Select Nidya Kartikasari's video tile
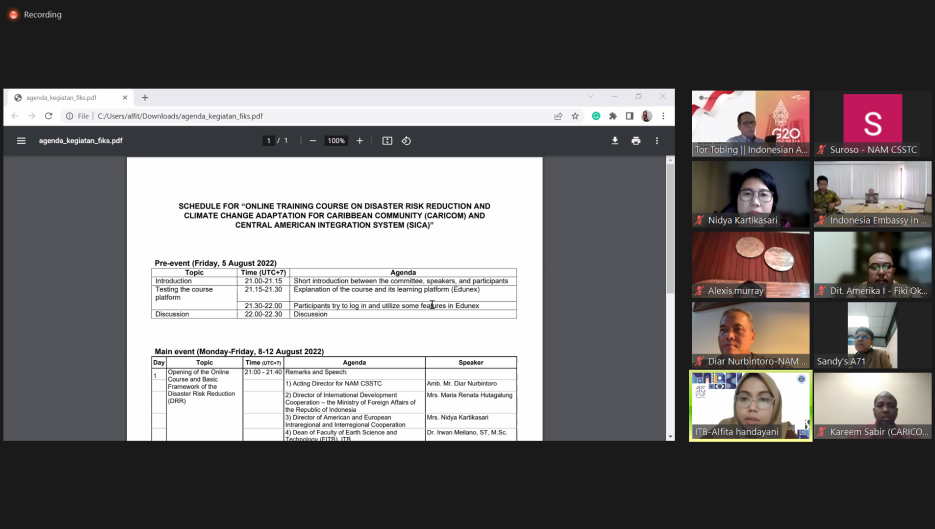The width and height of the screenshot is (935, 529). click(x=750, y=194)
